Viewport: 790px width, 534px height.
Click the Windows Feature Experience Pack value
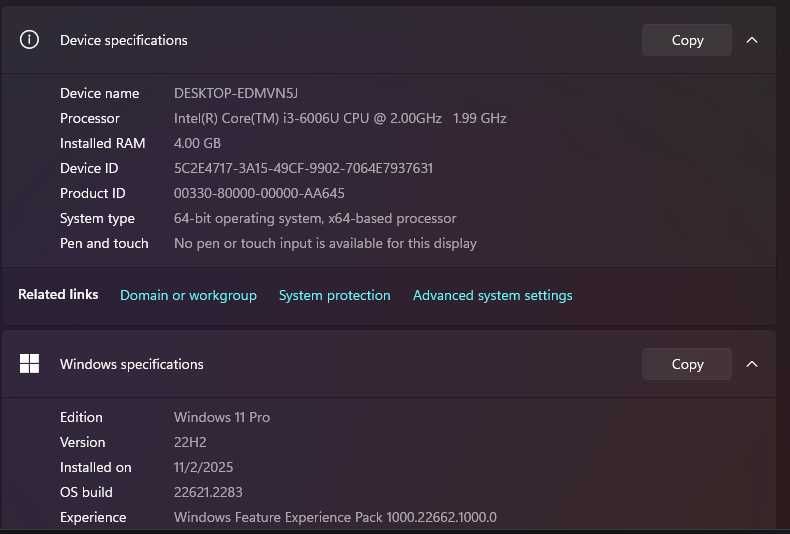(335, 517)
